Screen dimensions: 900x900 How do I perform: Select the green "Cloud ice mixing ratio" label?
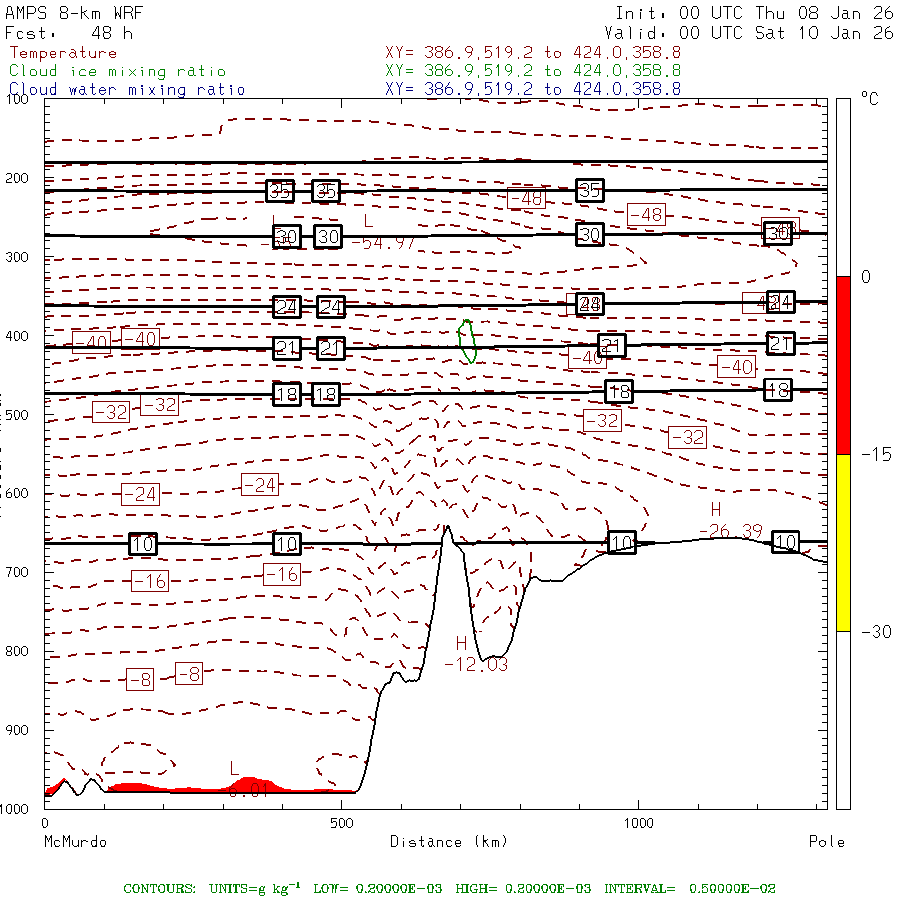click(x=118, y=71)
